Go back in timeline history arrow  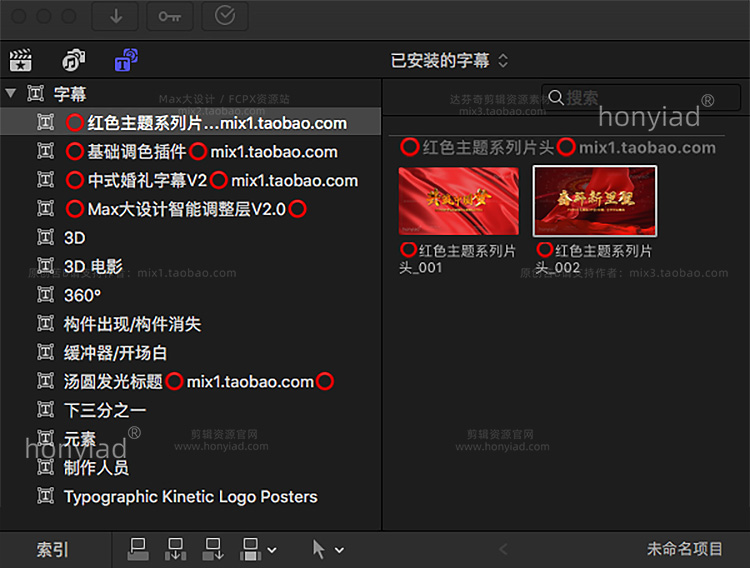pyautogui.click(x=503, y=549)
